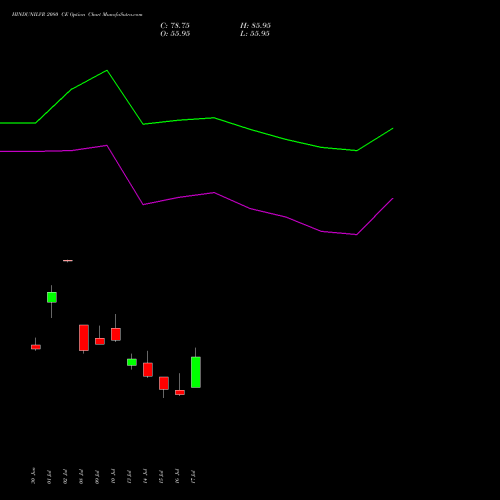500x500 pixels.
Task: Click the HINDUNILVR CE Options chart title
Action: click(77, 15)
